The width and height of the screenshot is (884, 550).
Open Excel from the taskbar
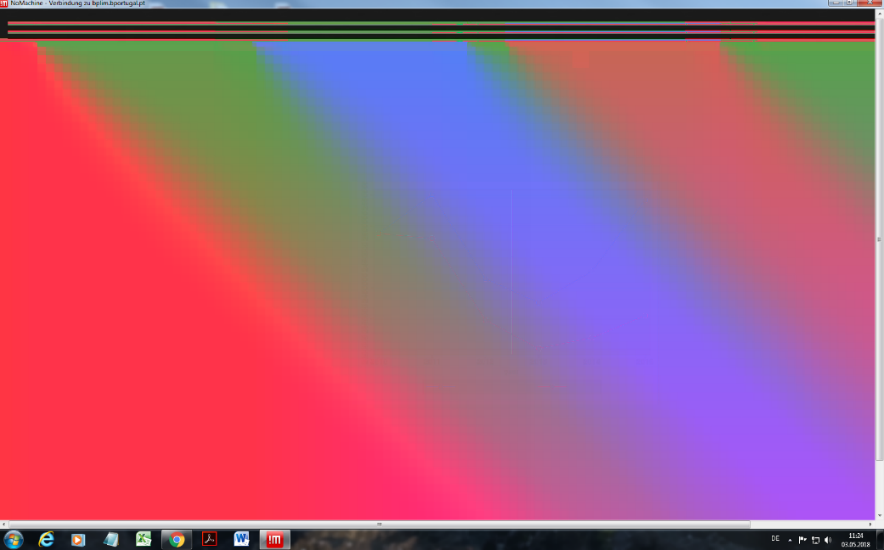(144, 539)
